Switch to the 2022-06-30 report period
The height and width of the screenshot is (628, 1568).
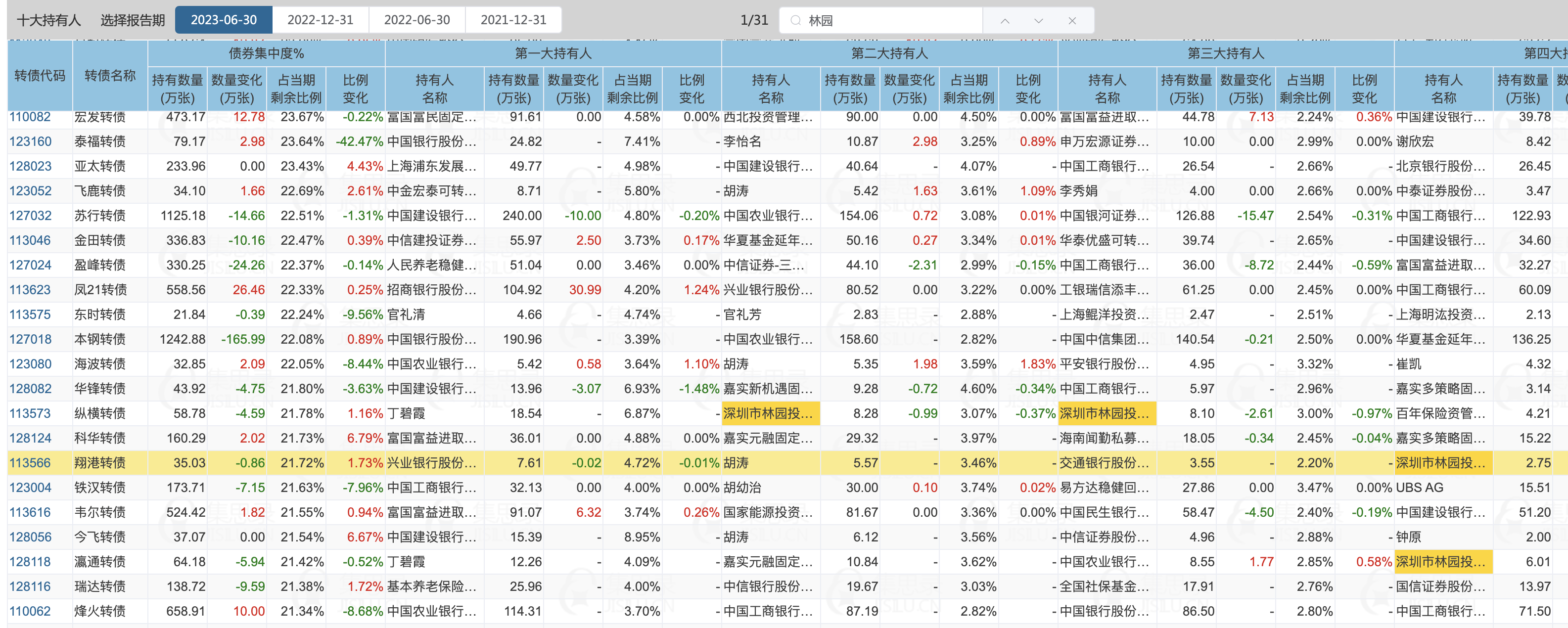click(417, 20)
